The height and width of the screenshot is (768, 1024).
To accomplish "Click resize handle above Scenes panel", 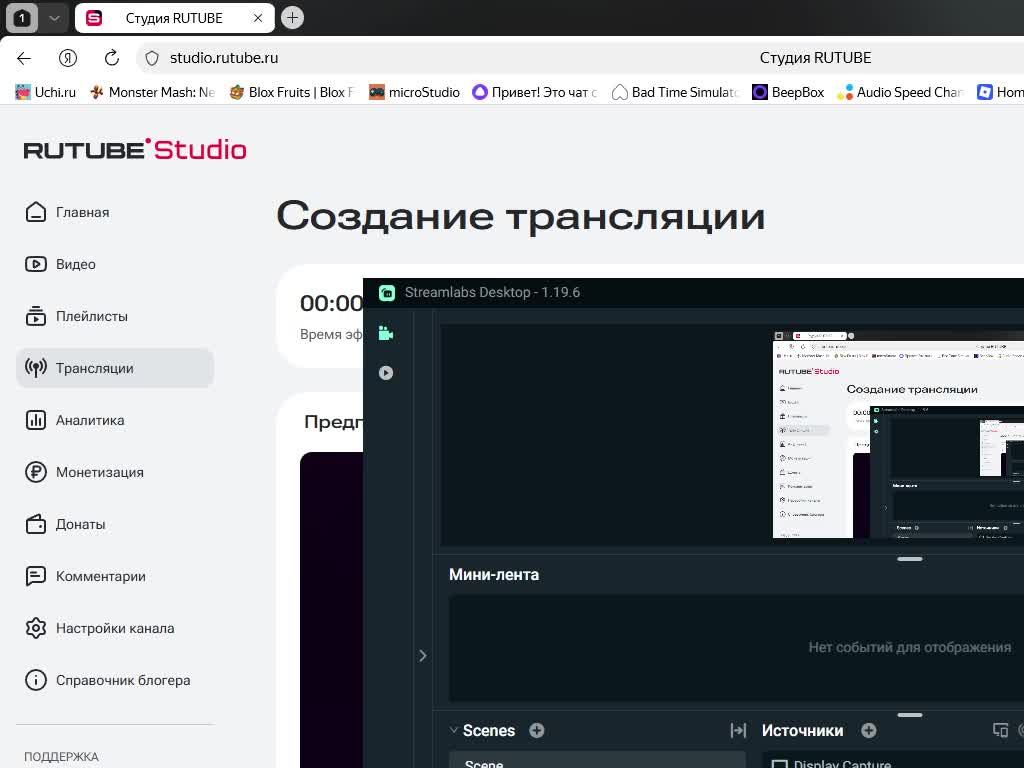I will pyautogui.click(x=910, y=715).
